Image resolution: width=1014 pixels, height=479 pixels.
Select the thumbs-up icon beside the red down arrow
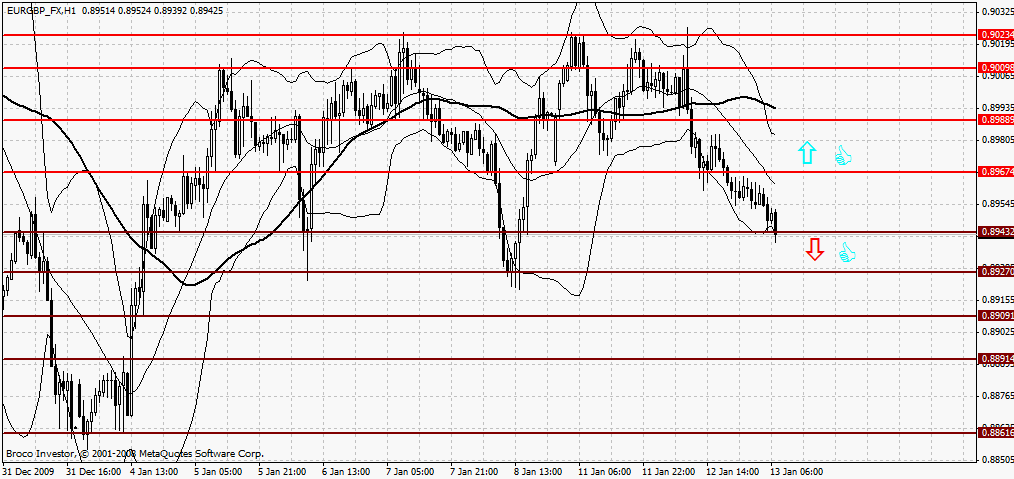click(x=847, y=252)
